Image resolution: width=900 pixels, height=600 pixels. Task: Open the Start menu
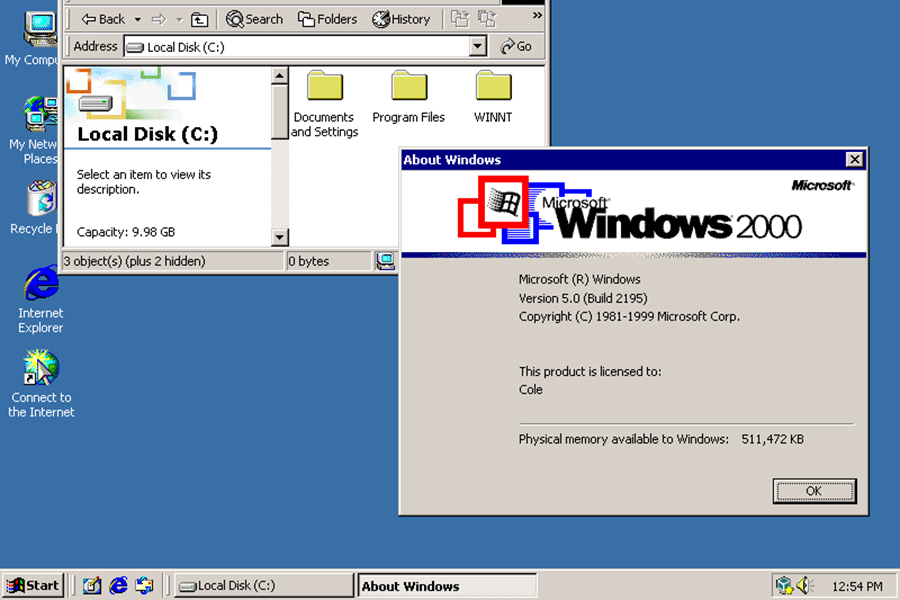tap(33, 585)
